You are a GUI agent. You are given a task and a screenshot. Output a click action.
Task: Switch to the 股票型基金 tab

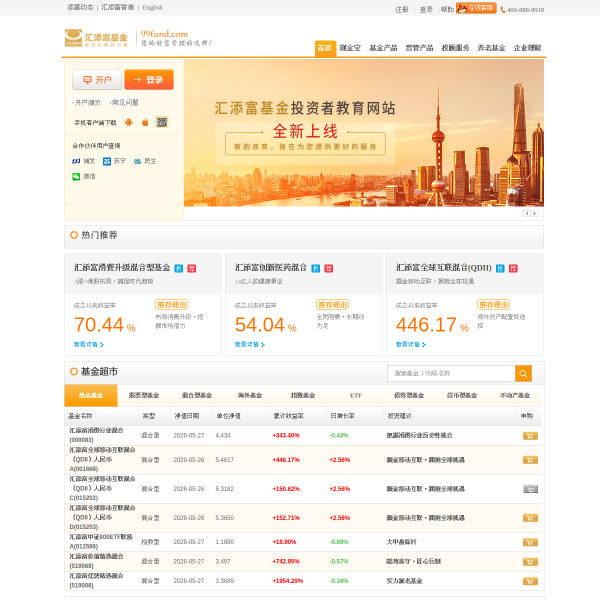pos(144,396)
